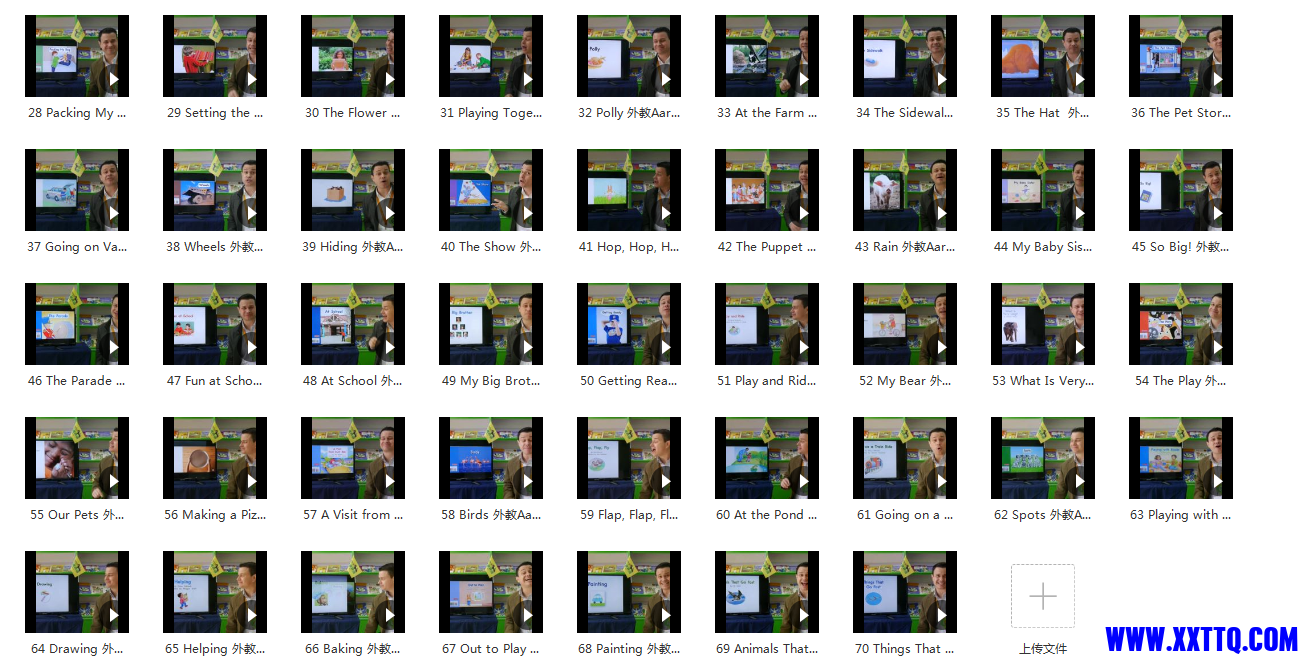Play video 47 Fun at School
1303x659 pixels.
(x=215, y=324)
